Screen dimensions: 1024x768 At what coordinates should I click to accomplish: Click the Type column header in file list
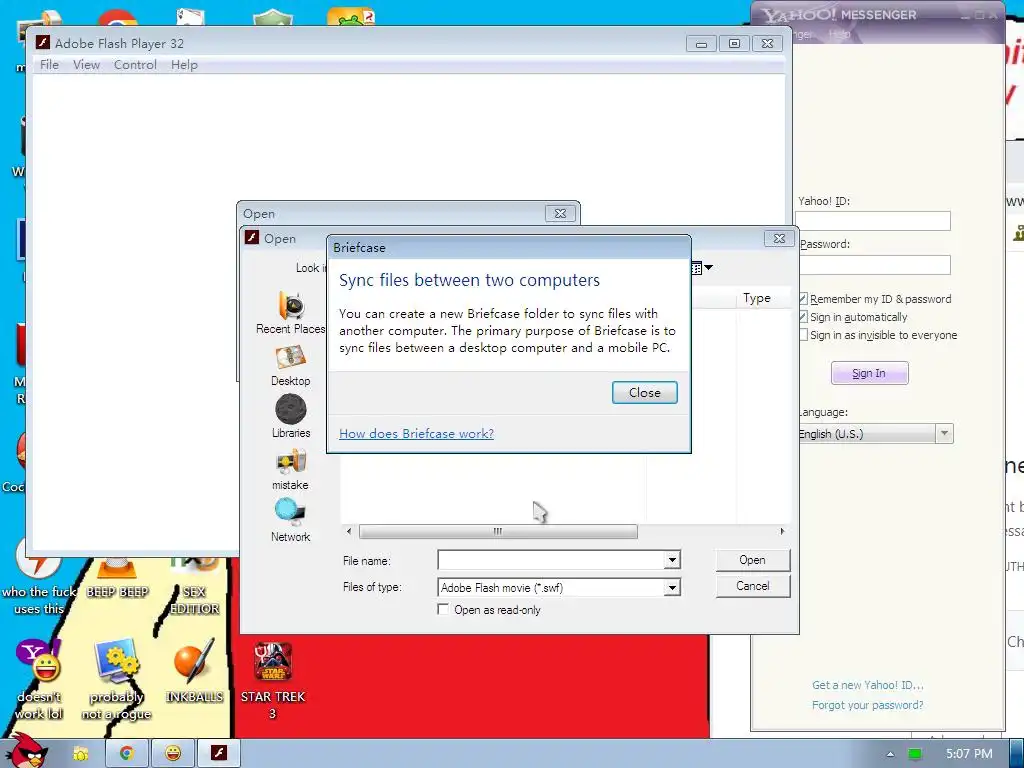coord(763,298)
